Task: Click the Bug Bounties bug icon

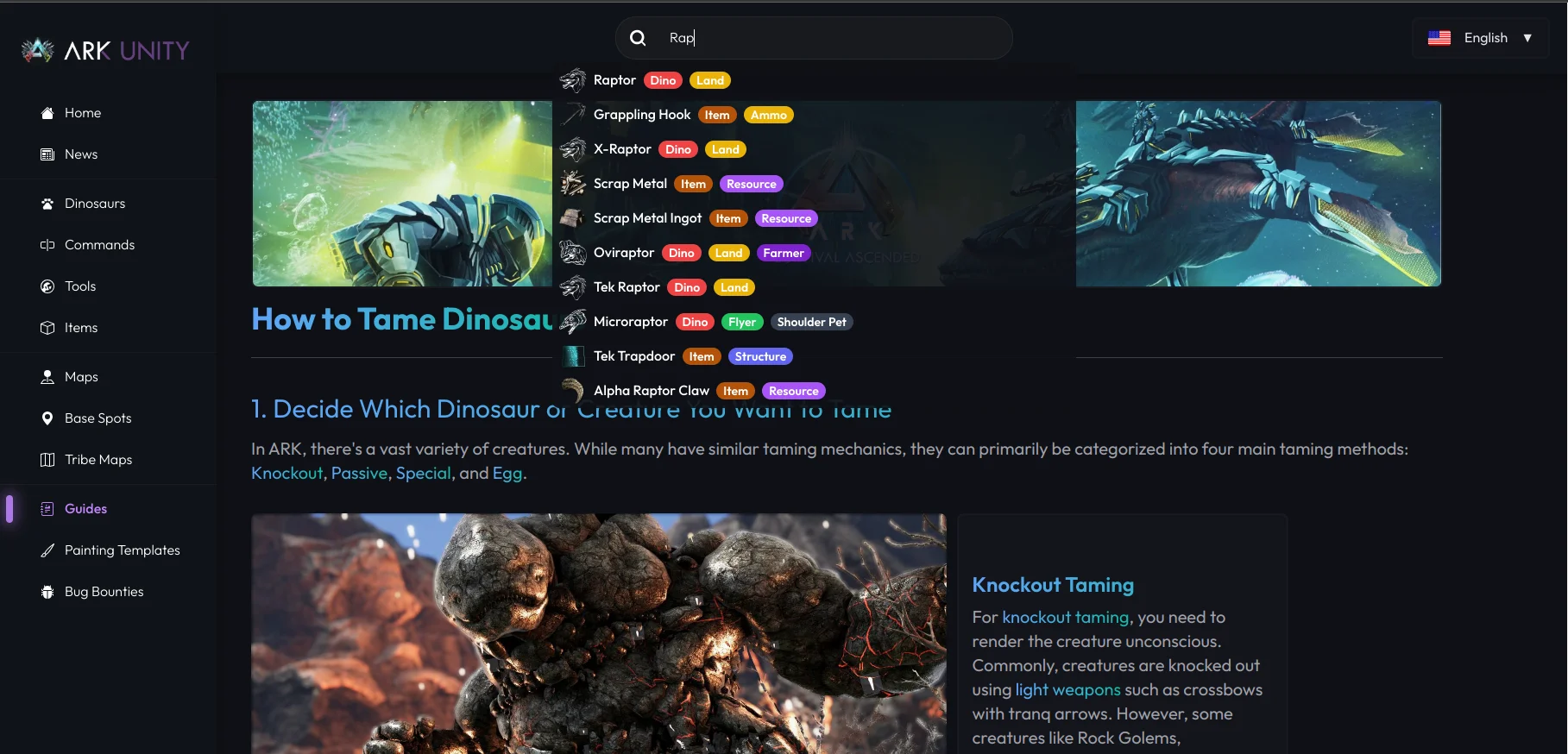Action: [x=47, y=592]
